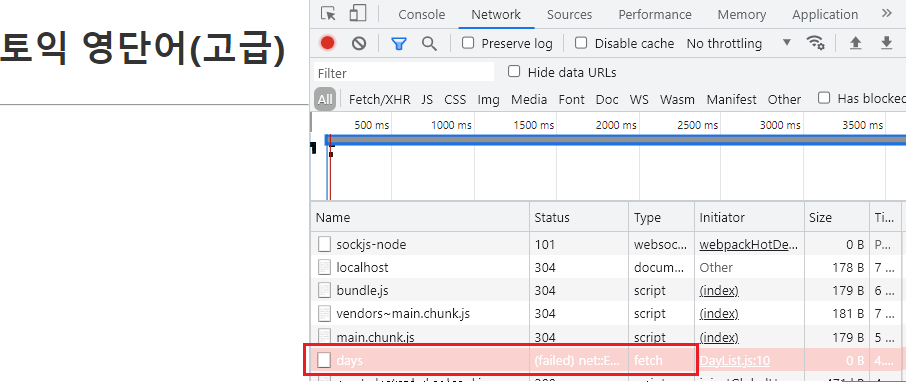This screenshot has width=906, height=382.
Task: Switch to the Console tab
Action: point(422,14)
